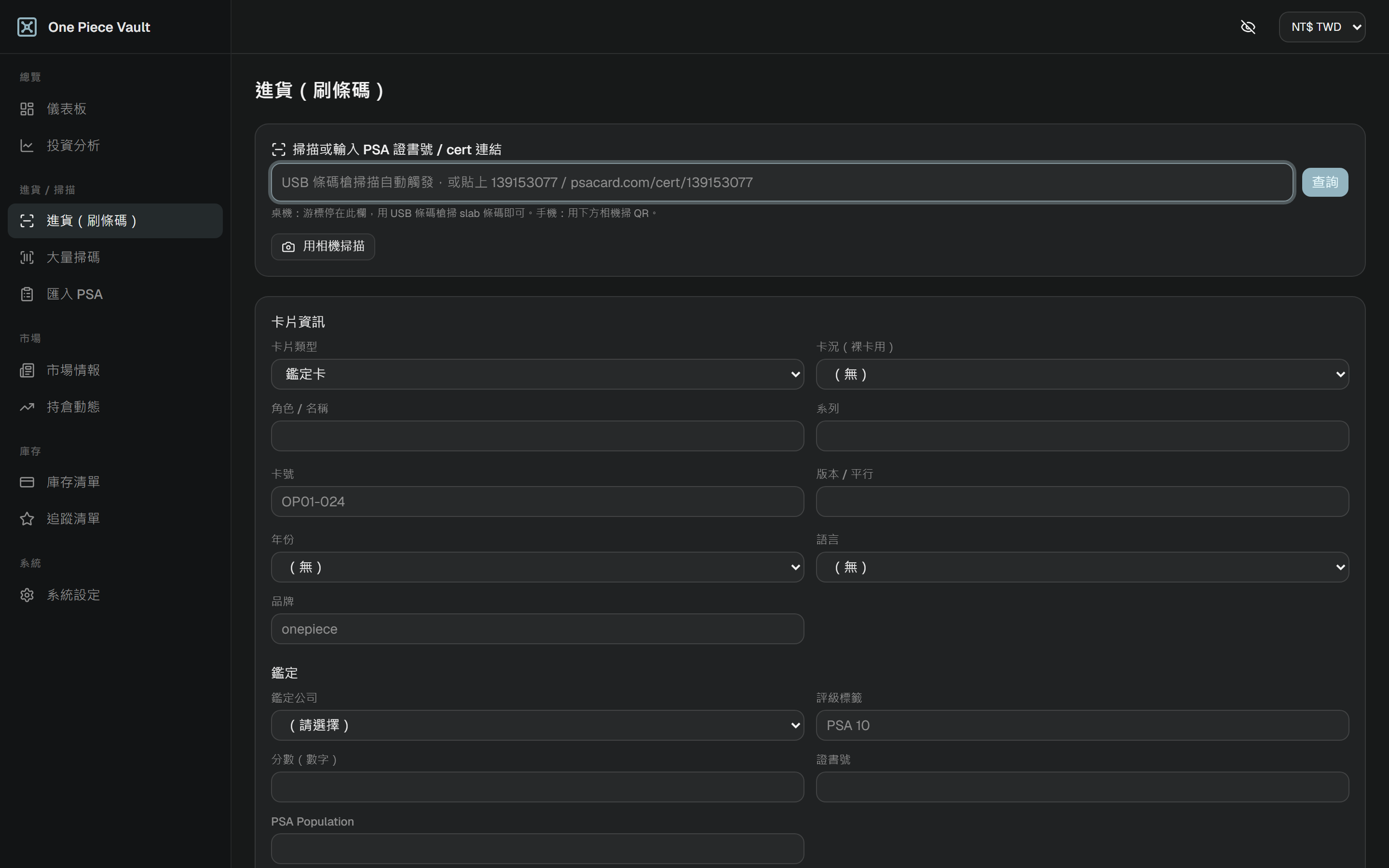Open the 年份 dropdown

pos(537,567)
